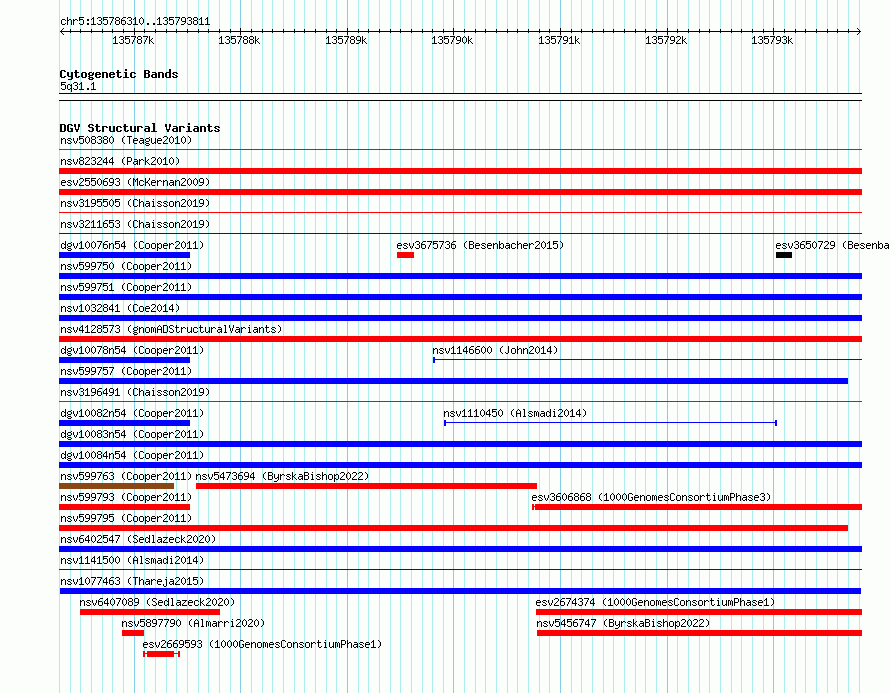The height and width of the screenshot is (693, 890).
Task: Click the nsv1032841 (Coe2014) label
Action: tap(120, 308)
